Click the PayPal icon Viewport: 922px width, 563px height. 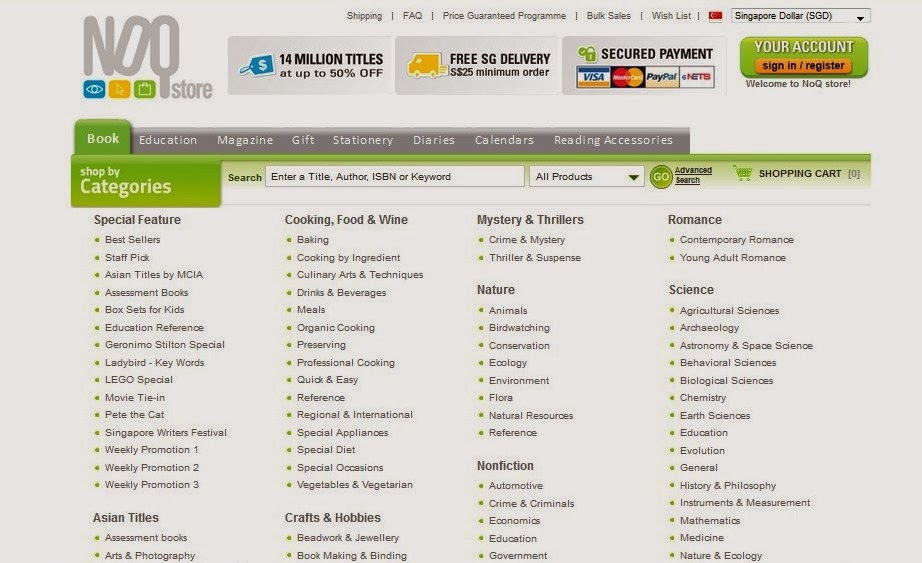click(x=662, y=77)
